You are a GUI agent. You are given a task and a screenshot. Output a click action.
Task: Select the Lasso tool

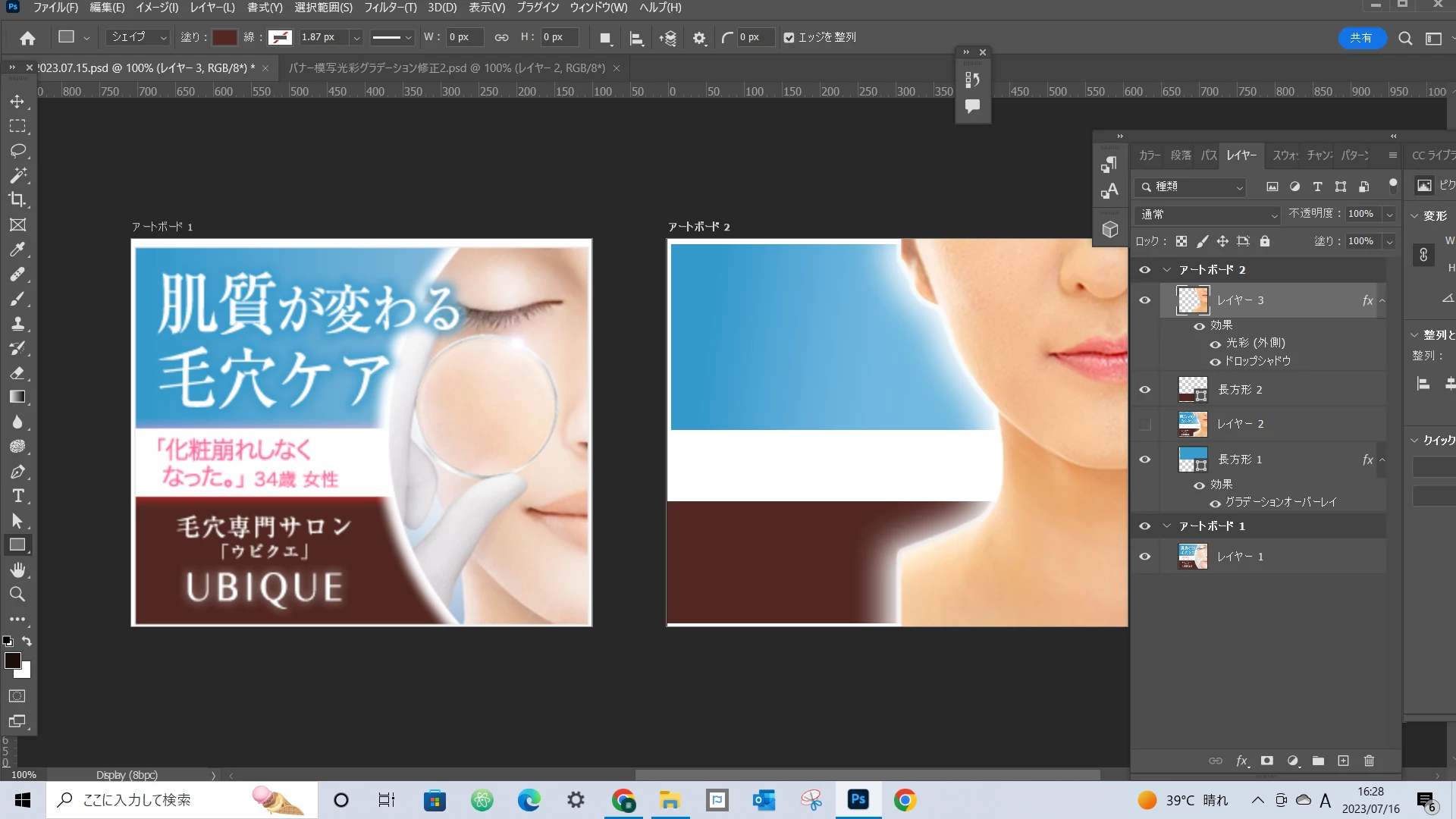click(x=17, y=151)
